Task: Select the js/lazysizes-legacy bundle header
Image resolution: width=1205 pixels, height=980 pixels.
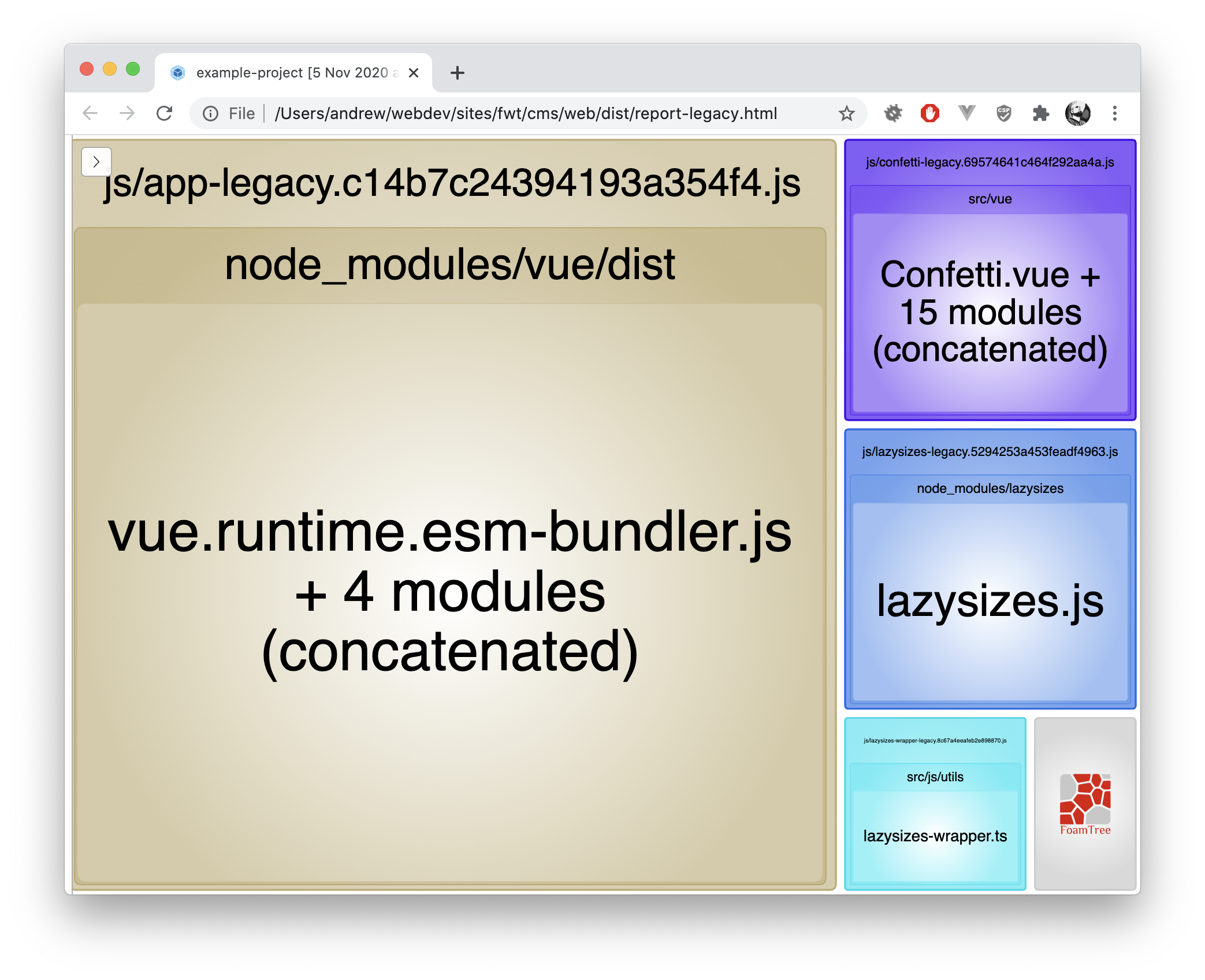Action: coord(990,452)
